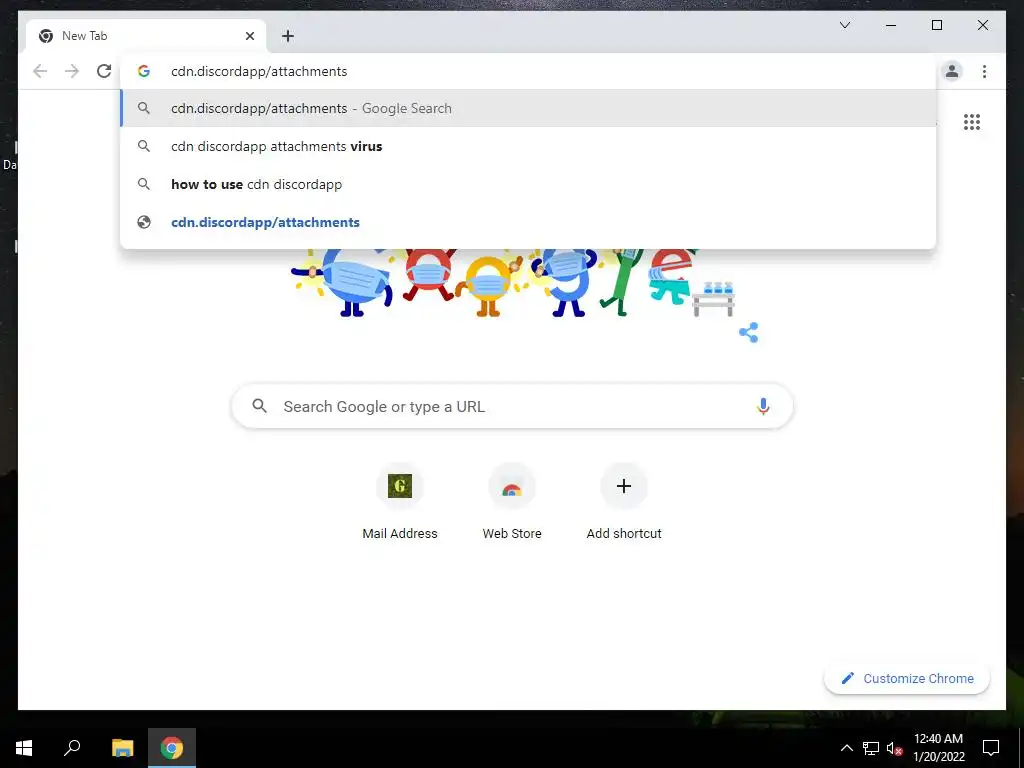Viewport: 1024px width, 768px height.
Task: Click the browser back arrow
Action: point(40,71)
